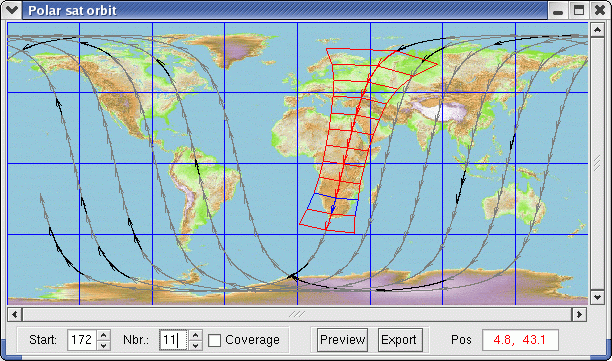Increase the Start value with up arrow

click(x=103, y=335)
